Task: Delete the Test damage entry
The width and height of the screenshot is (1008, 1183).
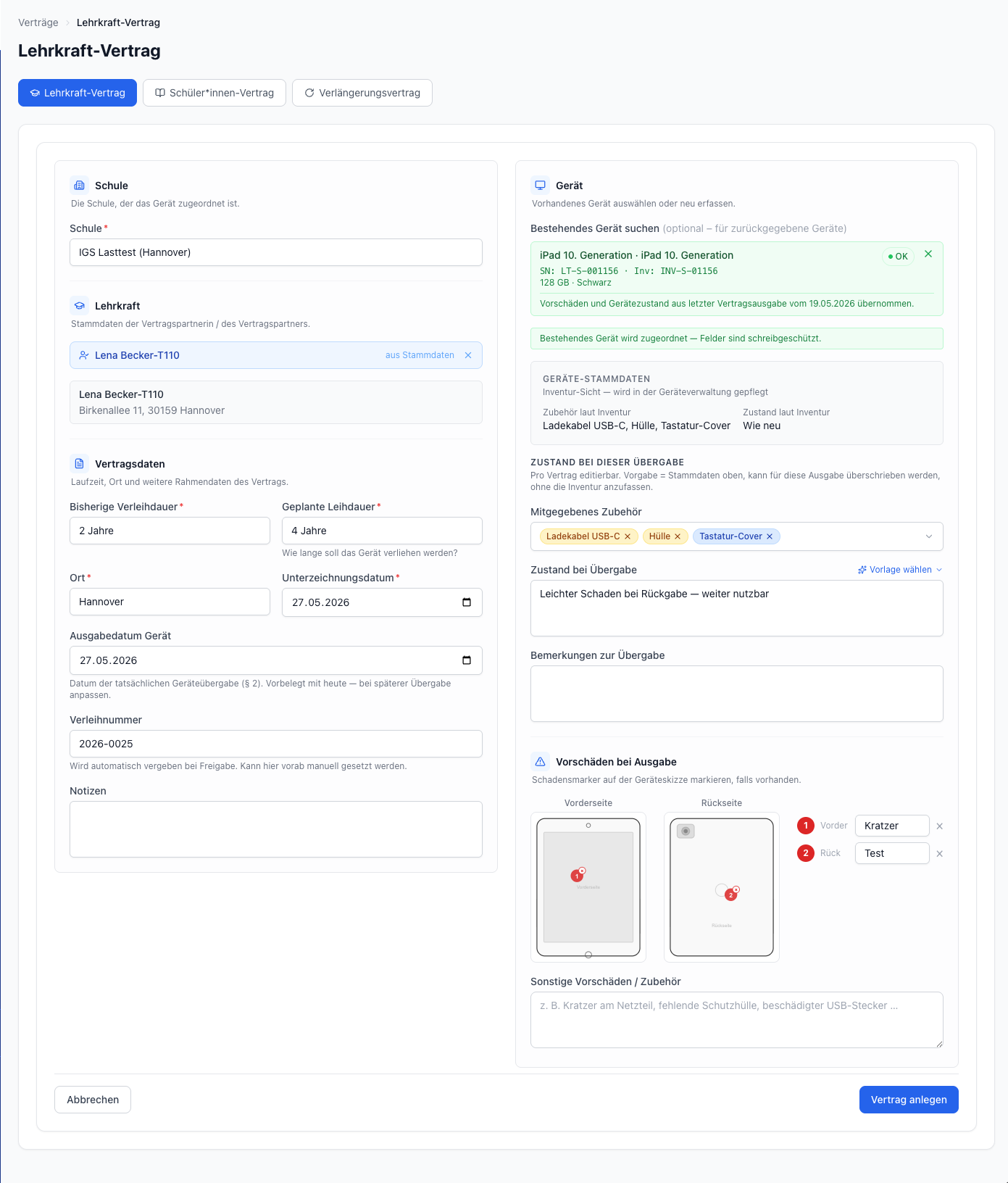Action: [x=940, y=854]
